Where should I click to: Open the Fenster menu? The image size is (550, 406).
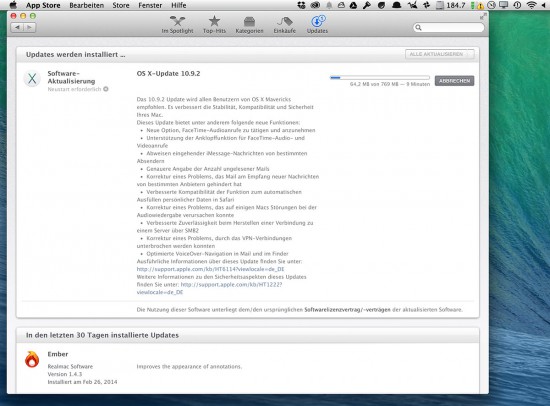click(150, 5)
